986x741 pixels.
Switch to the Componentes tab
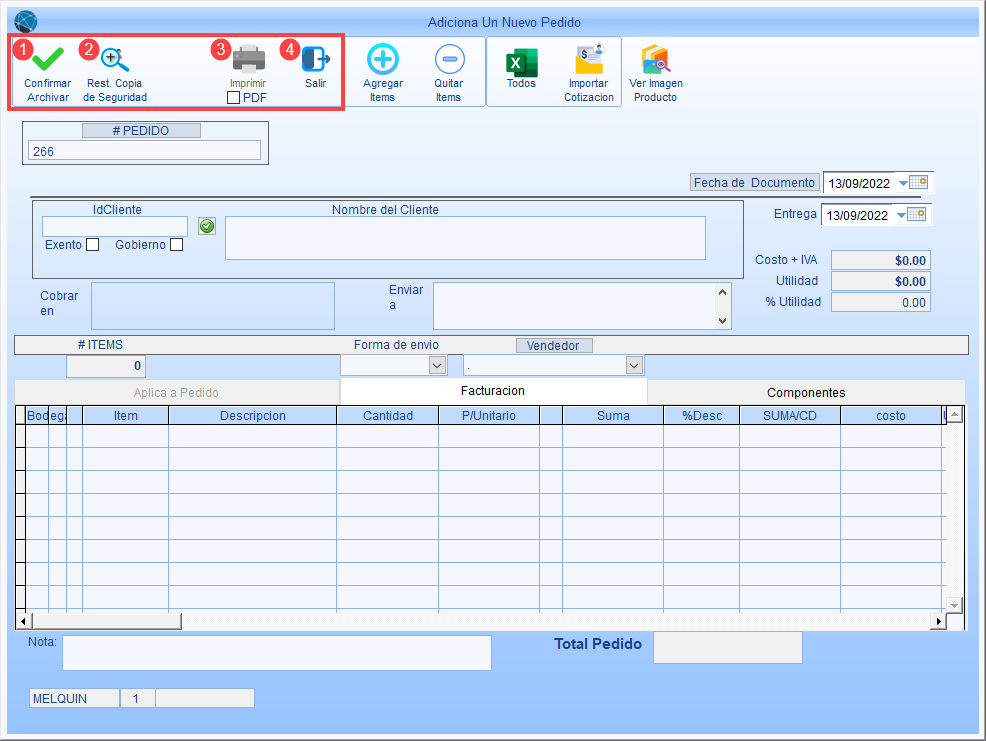(x=806, y=393)
